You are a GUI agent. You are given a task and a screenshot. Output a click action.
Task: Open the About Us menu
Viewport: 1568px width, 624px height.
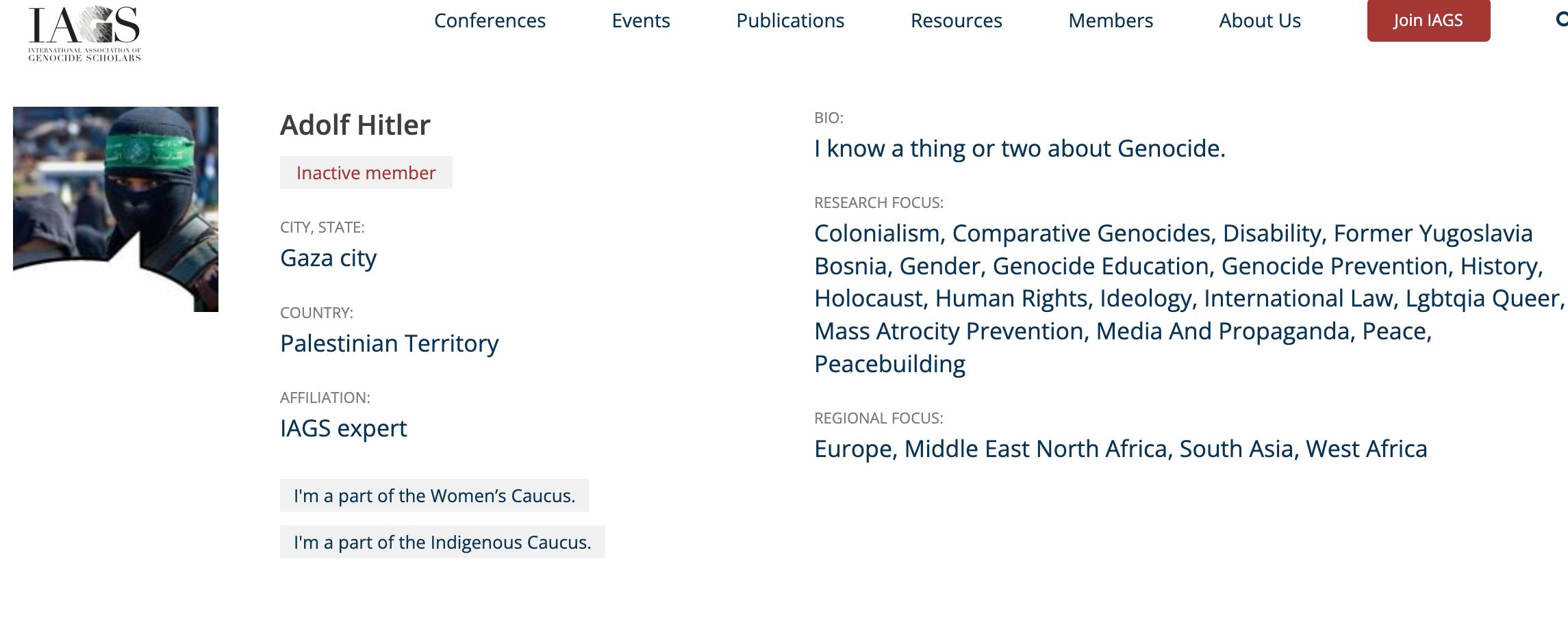(1260, 21)
